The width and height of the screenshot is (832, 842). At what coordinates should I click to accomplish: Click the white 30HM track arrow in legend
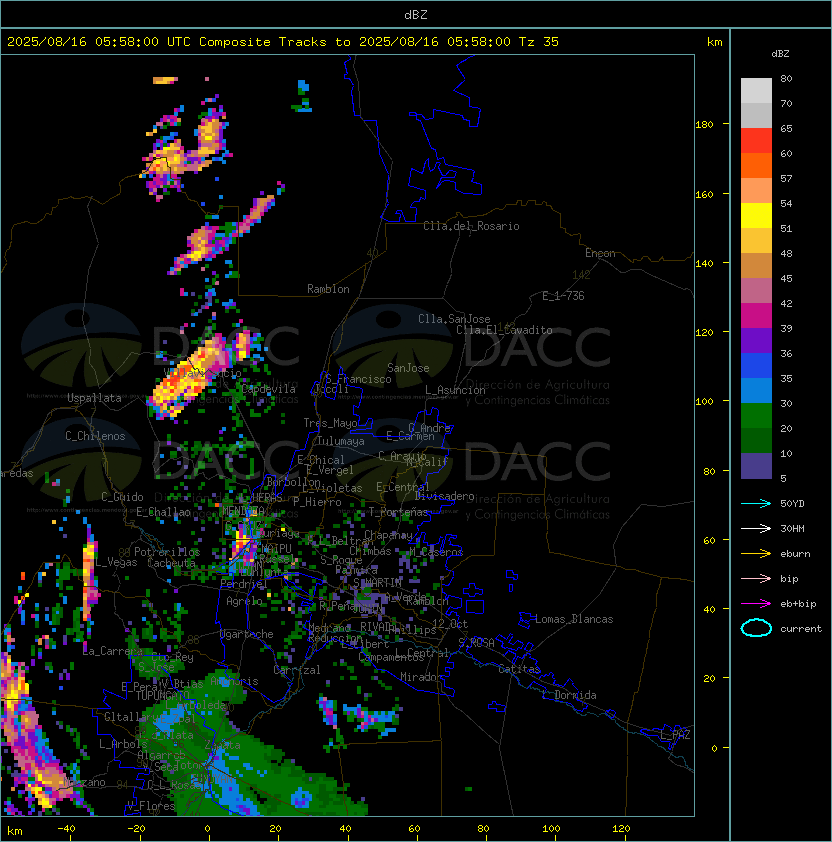click(x=756, y=528)
